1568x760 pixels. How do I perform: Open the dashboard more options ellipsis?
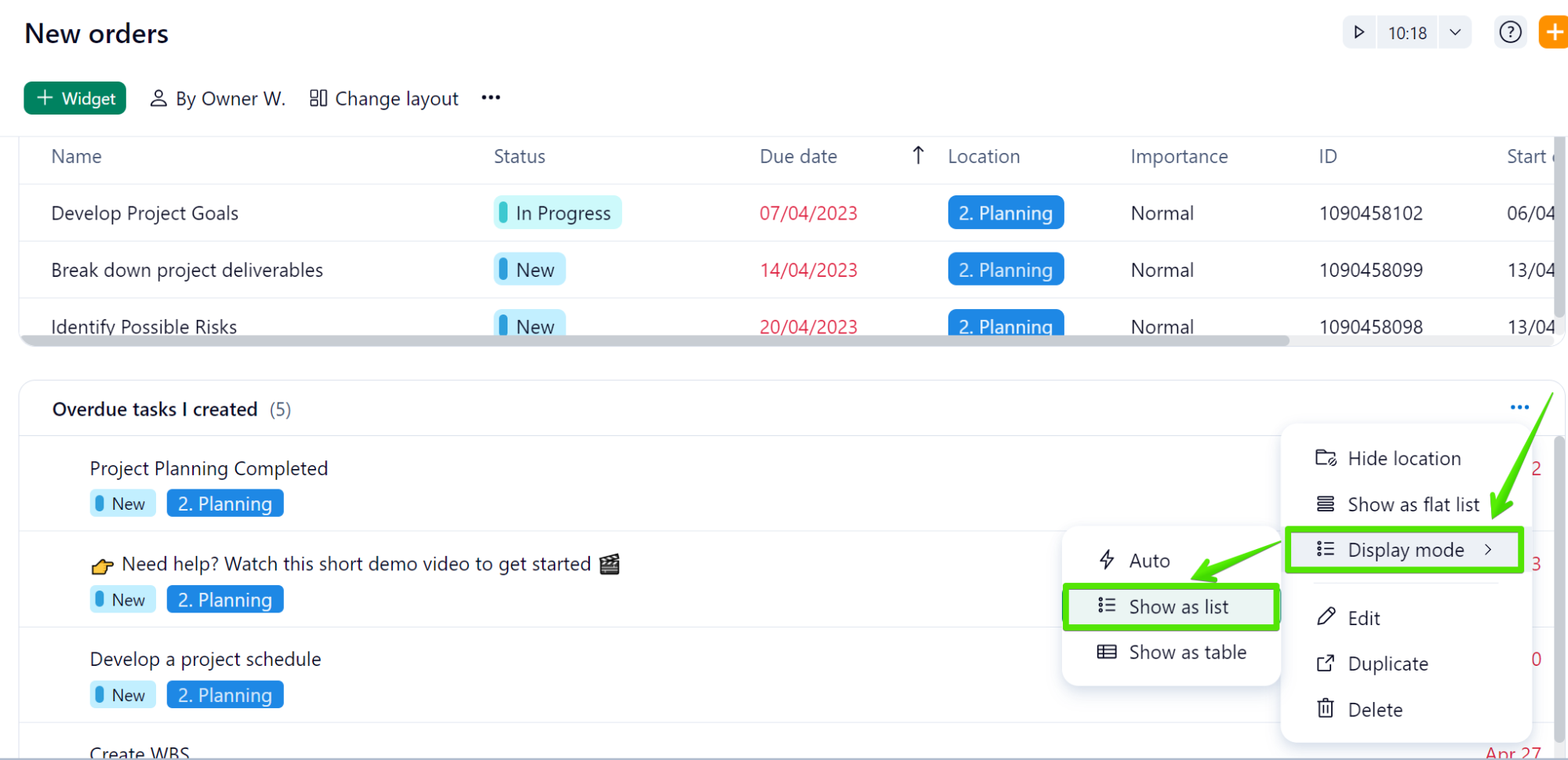pos(491,98)
